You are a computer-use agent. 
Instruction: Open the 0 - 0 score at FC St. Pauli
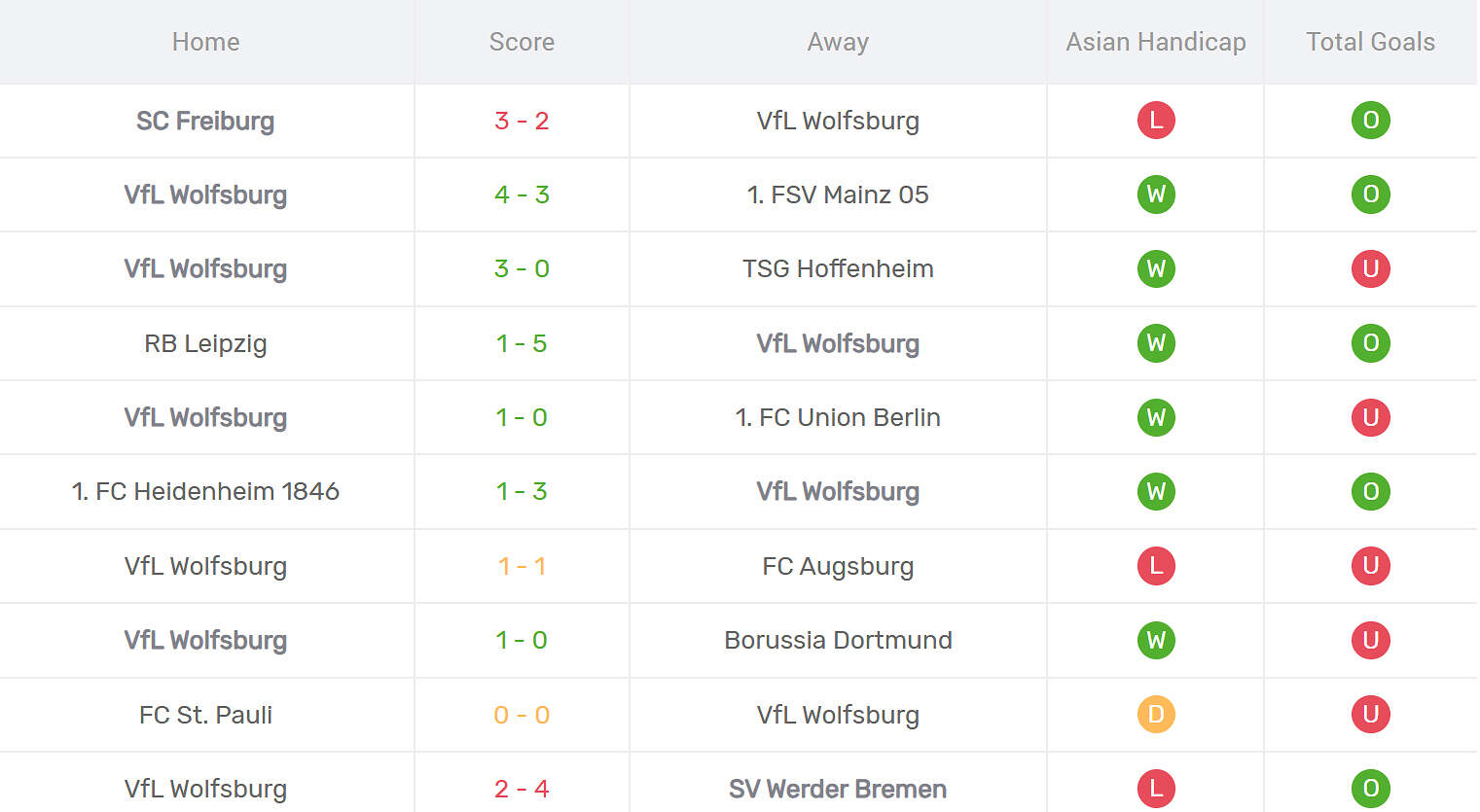point(522,715)
